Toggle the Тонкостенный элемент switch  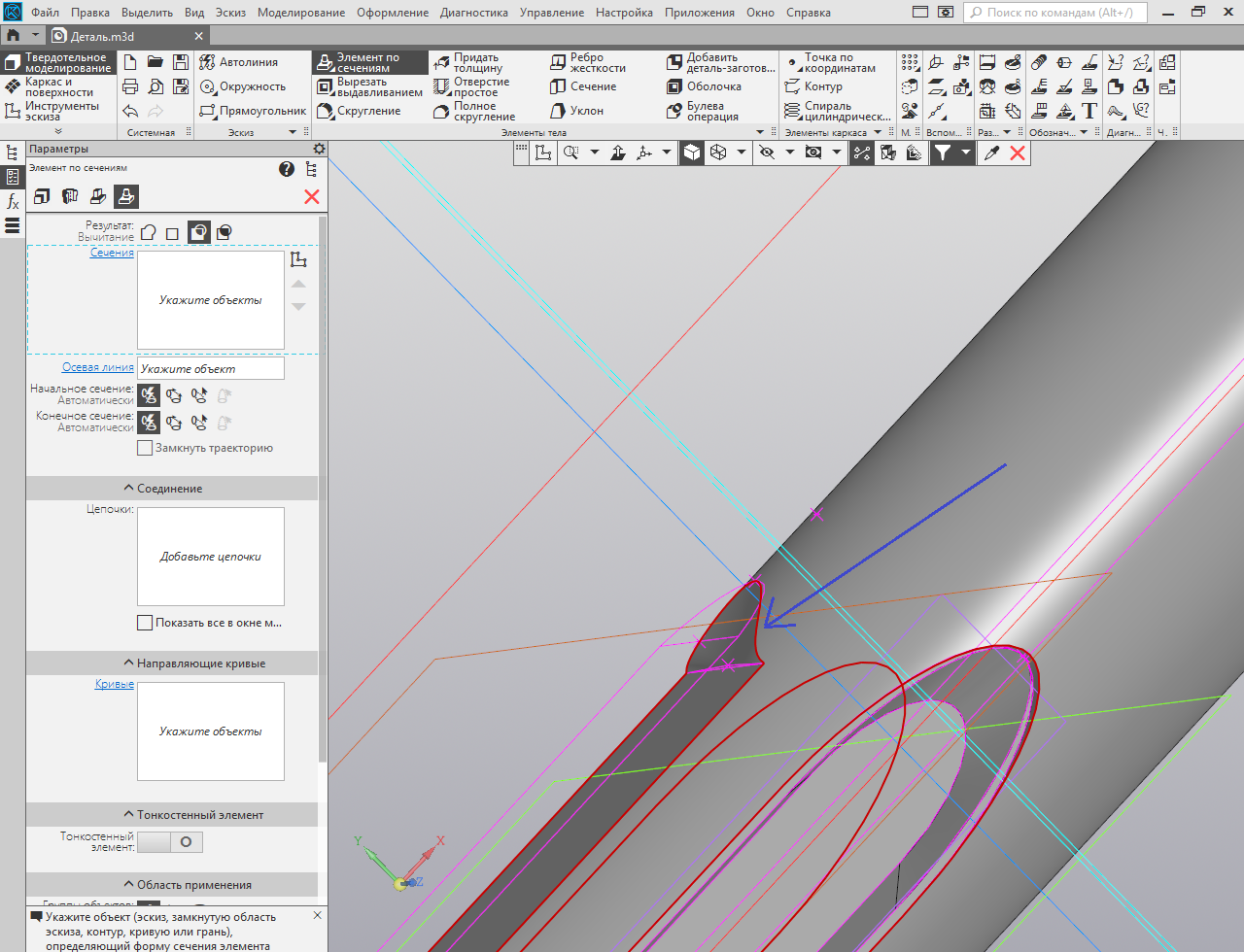170,842
